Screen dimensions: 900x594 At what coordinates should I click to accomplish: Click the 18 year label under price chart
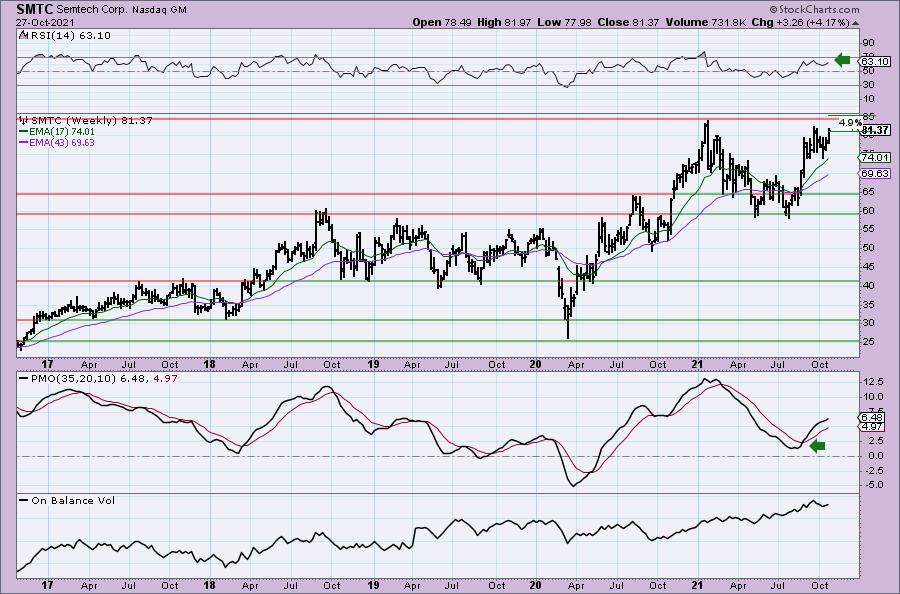coord(210,364)
